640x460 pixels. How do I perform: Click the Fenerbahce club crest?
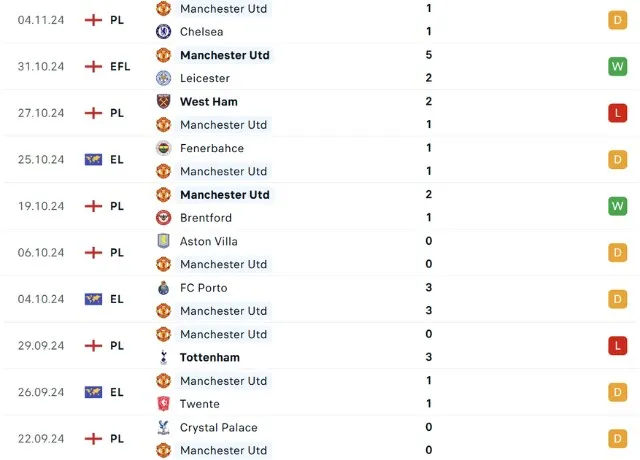click(x=163, y=148)
